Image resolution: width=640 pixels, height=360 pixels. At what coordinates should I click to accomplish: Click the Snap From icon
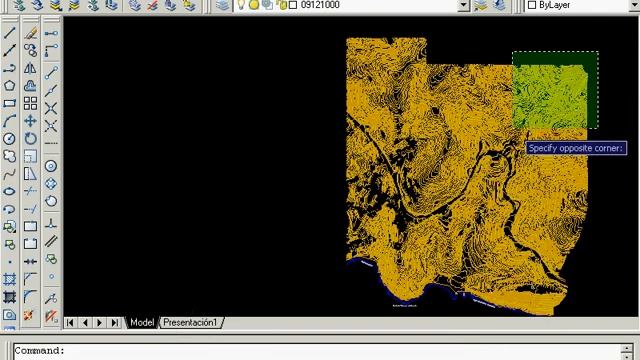(x=51, y=51)
